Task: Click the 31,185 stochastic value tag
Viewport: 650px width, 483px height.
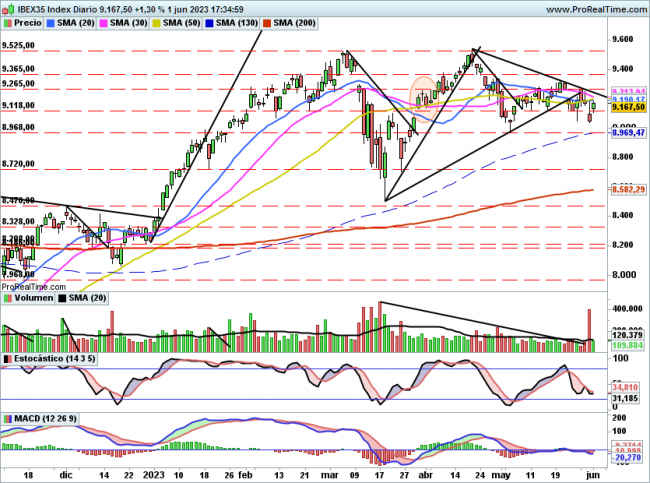Action: (625, 398)
